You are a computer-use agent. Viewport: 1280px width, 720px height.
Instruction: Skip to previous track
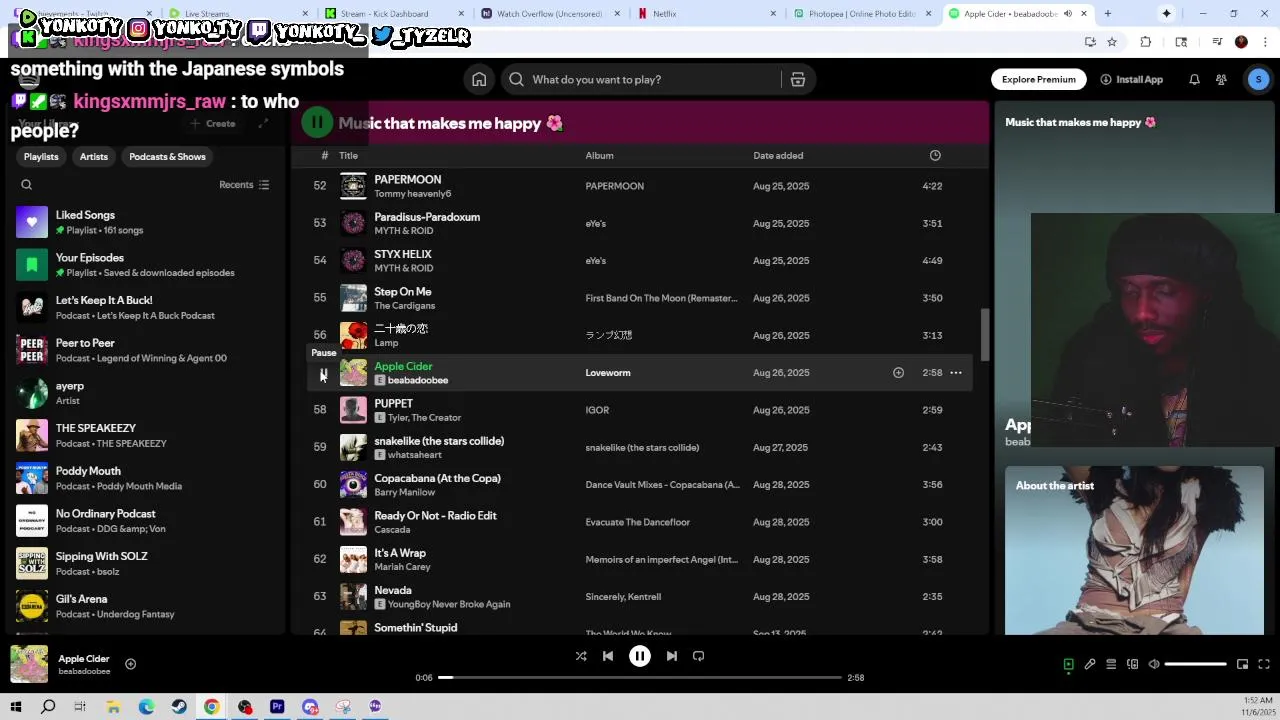(x=608, y=656)
